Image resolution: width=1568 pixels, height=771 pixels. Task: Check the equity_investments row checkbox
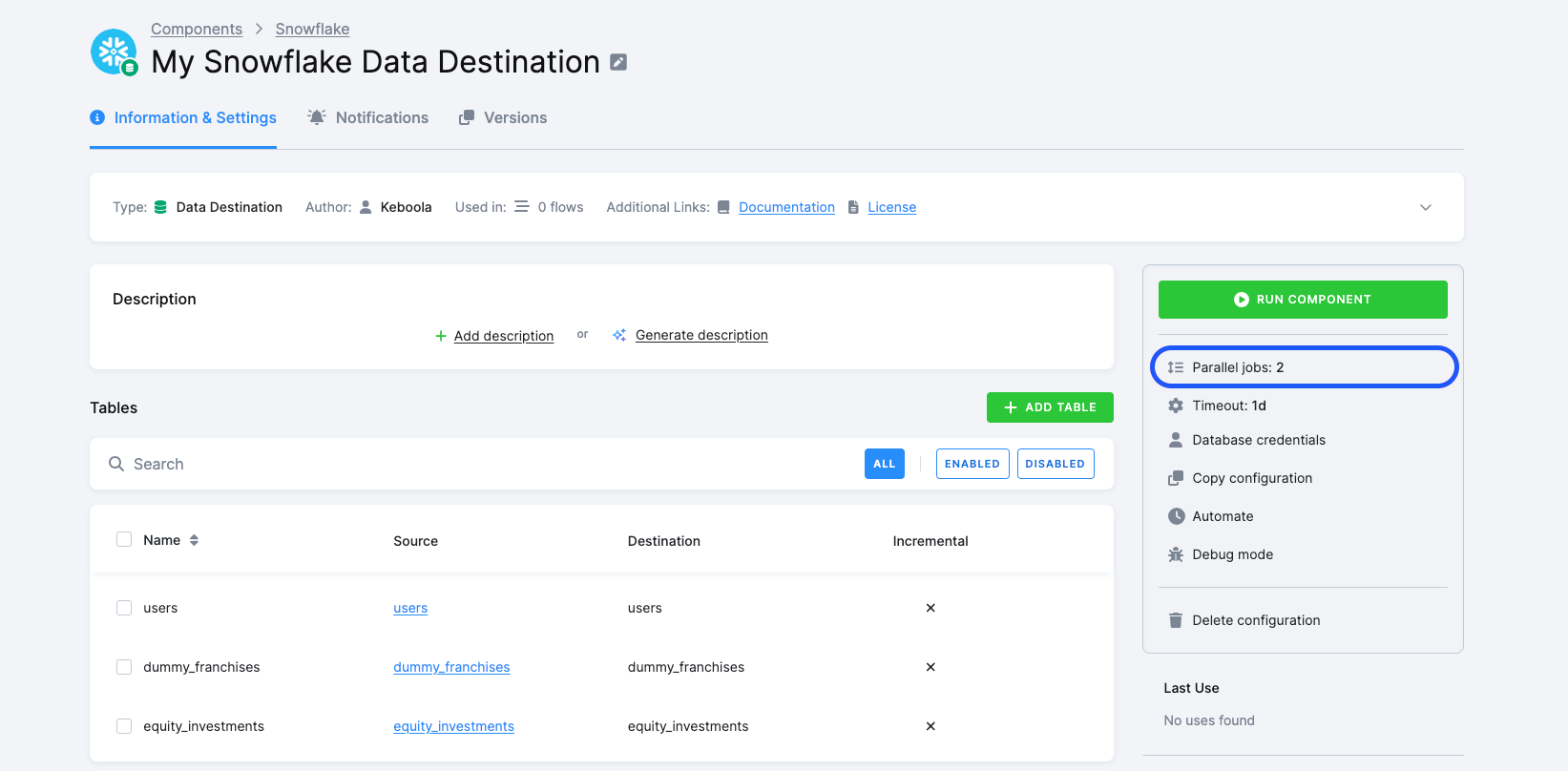pos(124,726)
